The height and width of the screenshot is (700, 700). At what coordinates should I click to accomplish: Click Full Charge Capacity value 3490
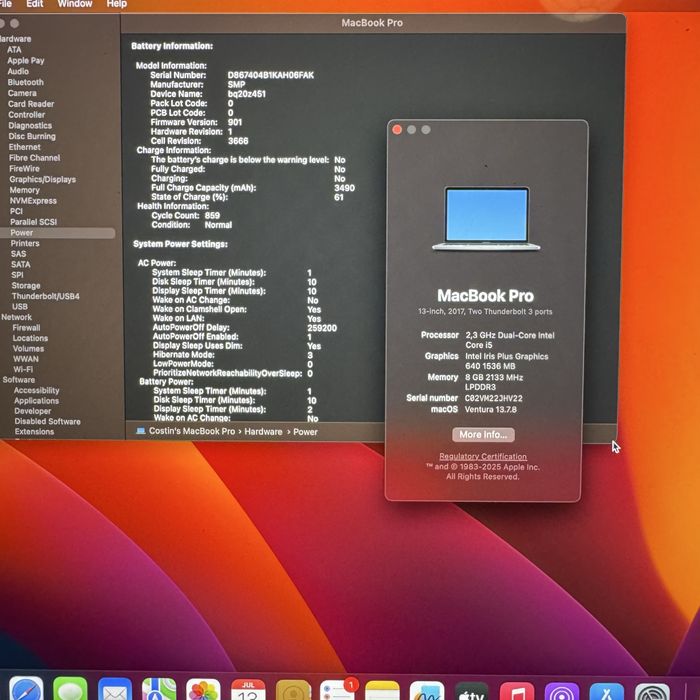coord(344,188)
